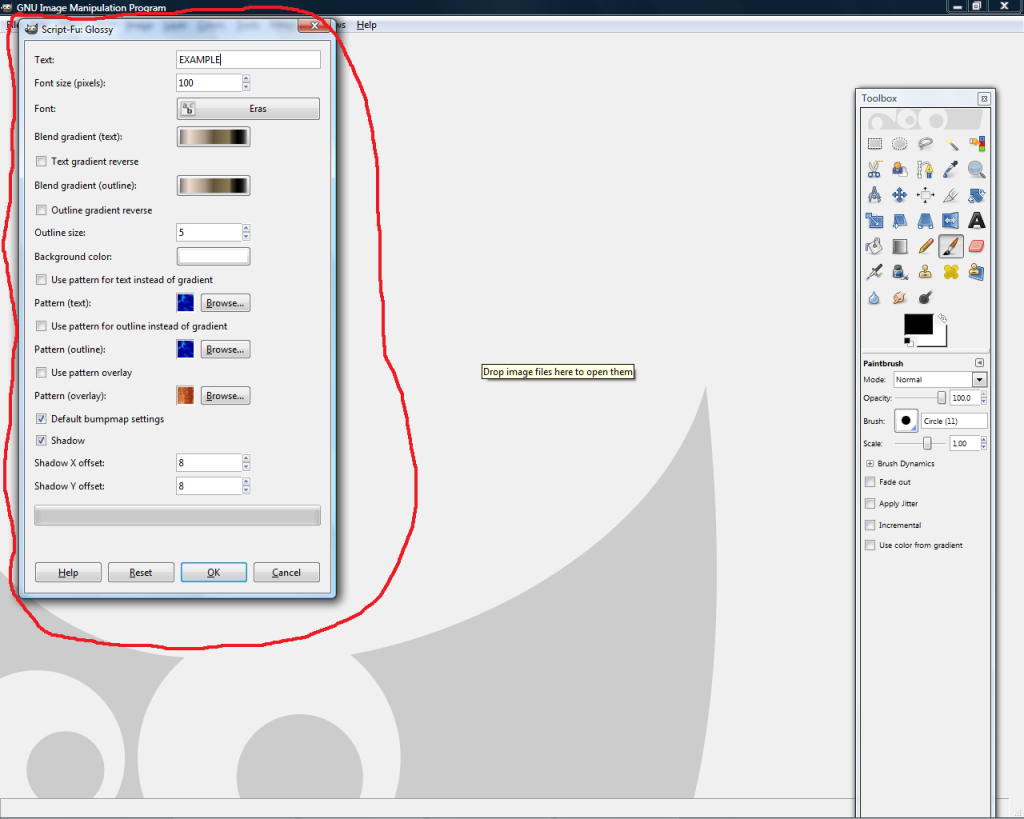Select the Clone stamp tool
Viewport: 1024px width, 819px height.
925,272
